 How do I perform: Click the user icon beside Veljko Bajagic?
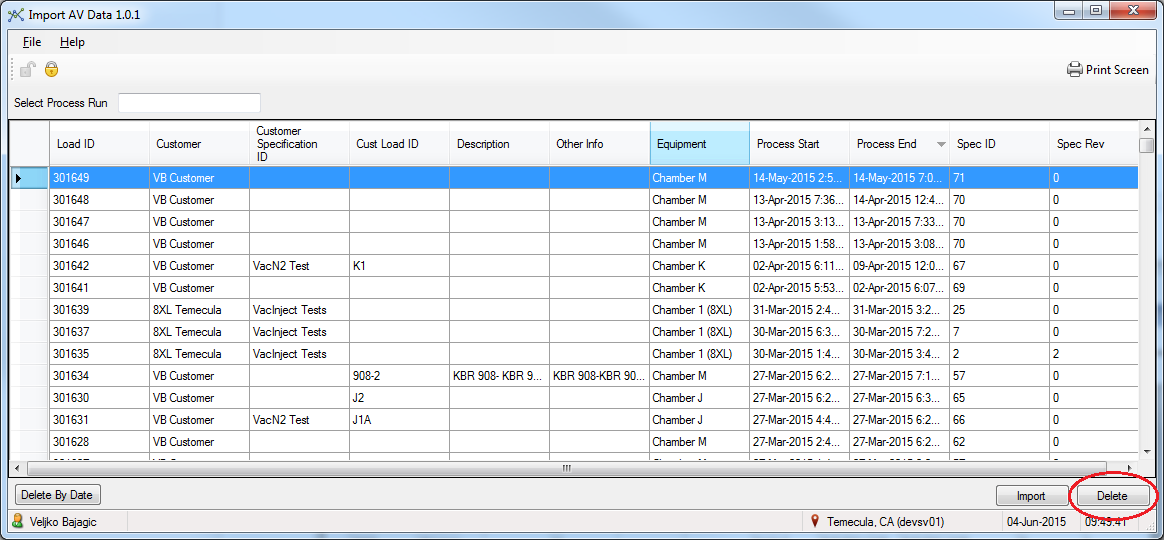click(17, 521)
